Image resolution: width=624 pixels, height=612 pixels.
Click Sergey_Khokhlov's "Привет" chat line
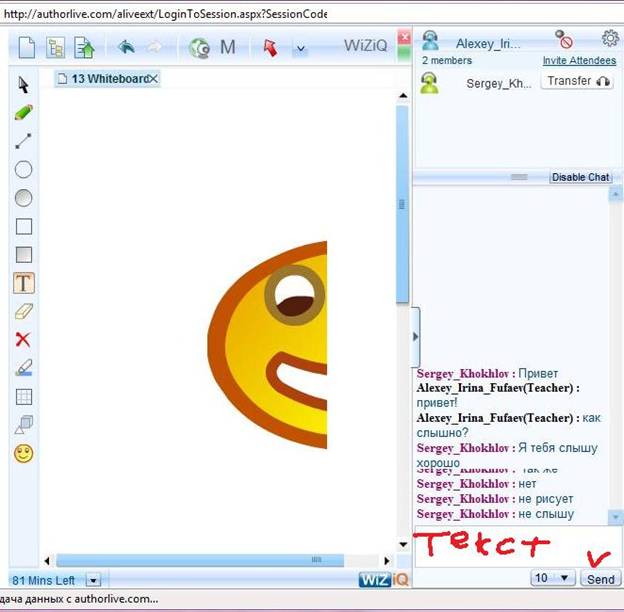[487, 374]
